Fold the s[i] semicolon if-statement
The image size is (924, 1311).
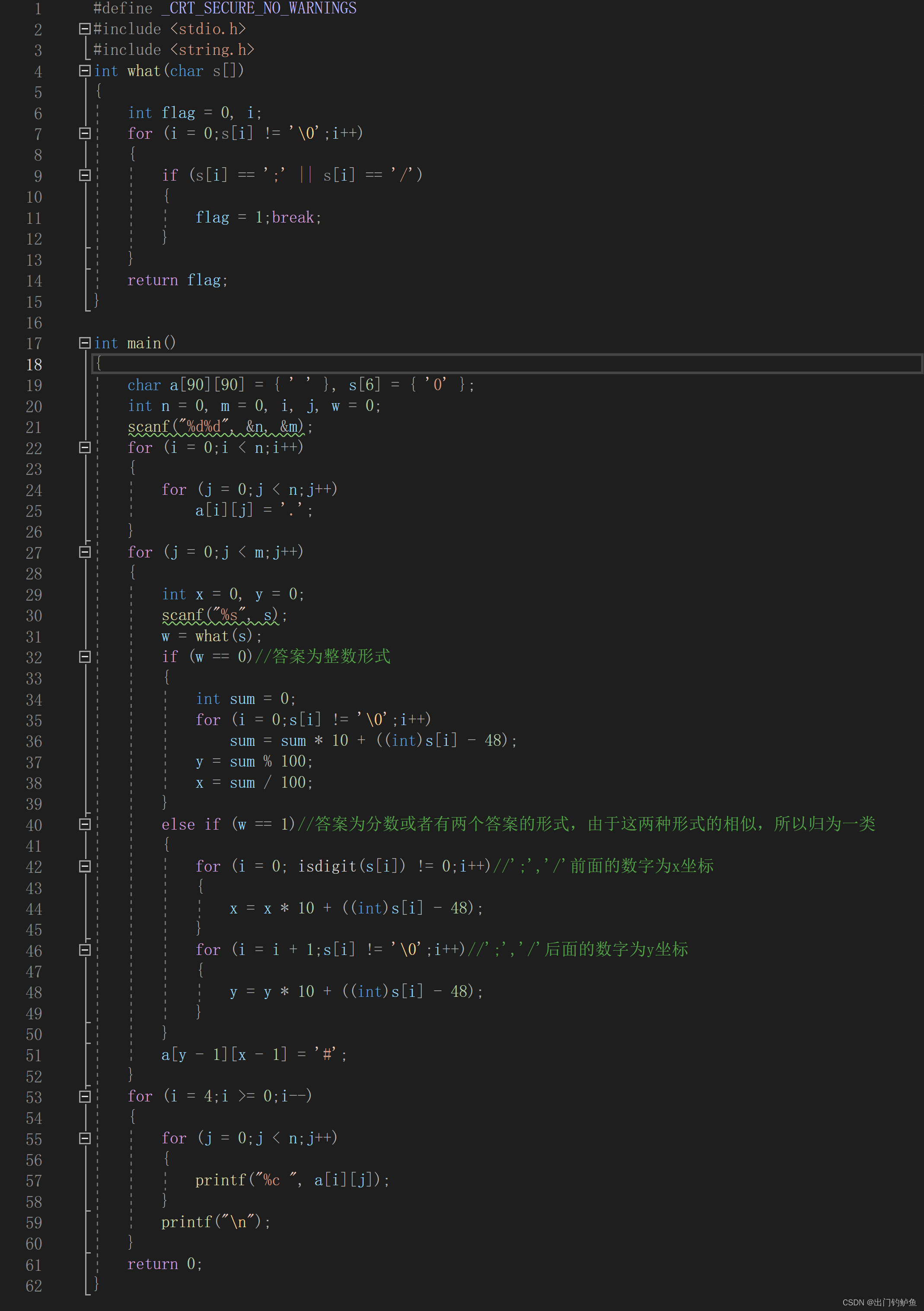click(85, 175)
